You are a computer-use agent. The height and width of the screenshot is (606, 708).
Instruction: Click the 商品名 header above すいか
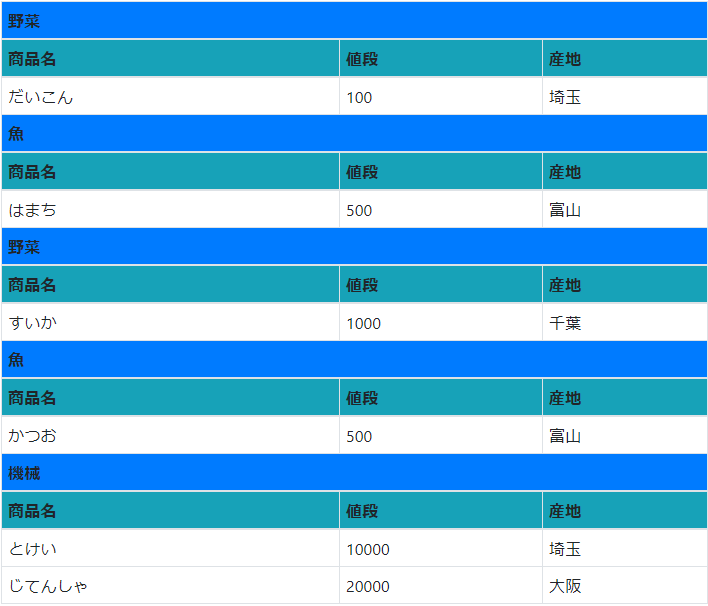click(170, 284)
